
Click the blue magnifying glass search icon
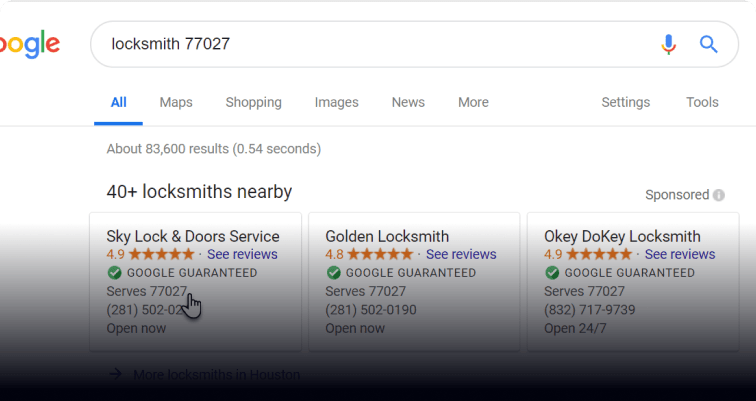pos(709,44)
